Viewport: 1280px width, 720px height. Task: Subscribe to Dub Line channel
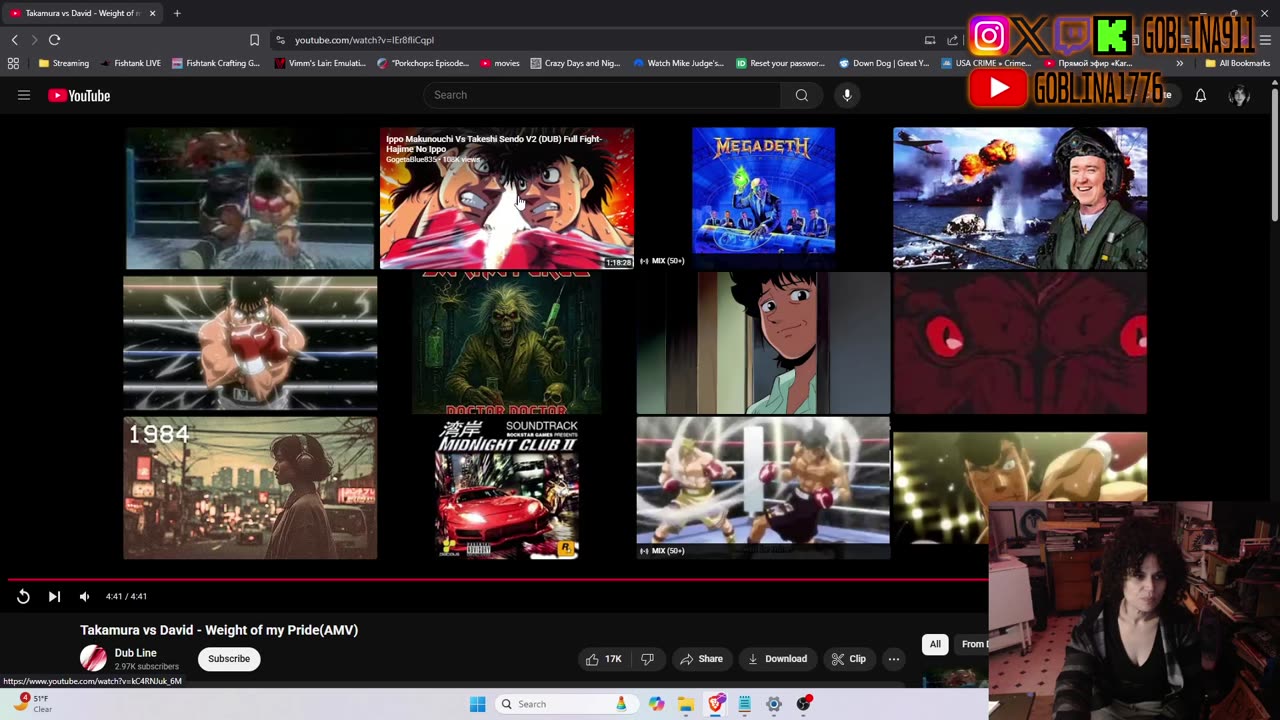click(229, 659)
